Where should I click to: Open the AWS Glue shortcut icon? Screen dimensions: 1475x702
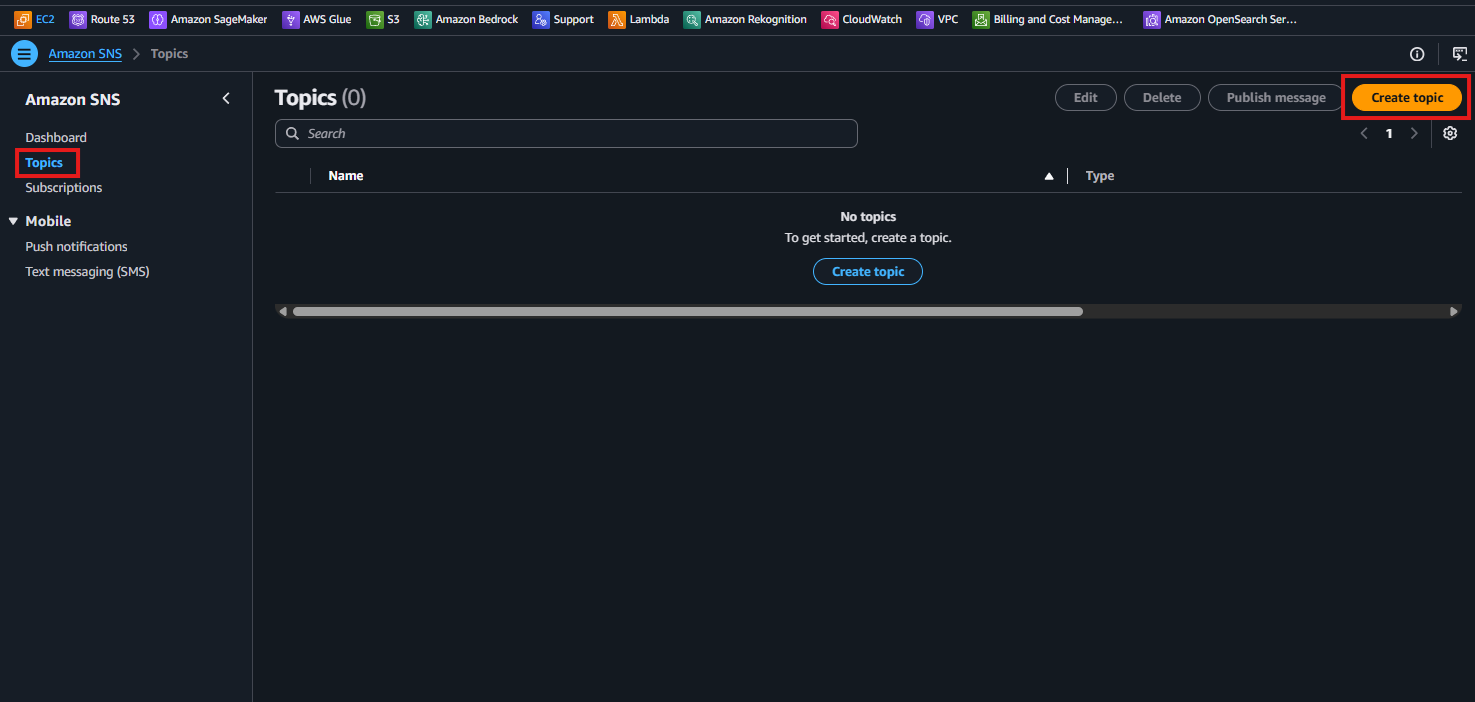tap(291, 19)
